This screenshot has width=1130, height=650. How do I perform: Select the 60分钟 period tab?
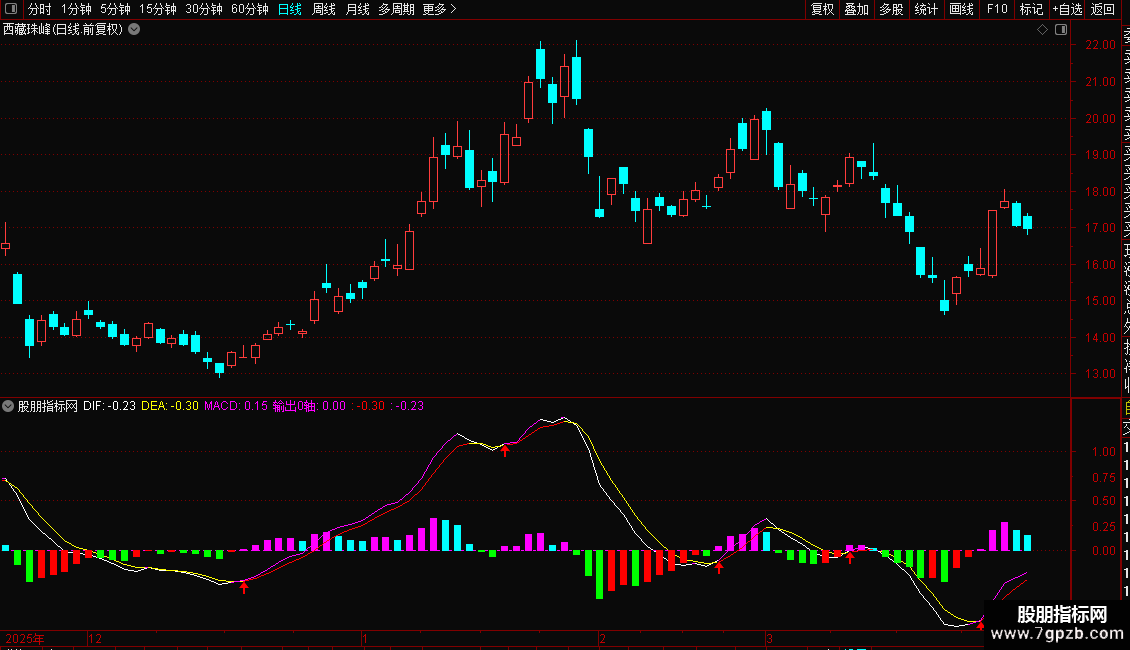(249, 9)
